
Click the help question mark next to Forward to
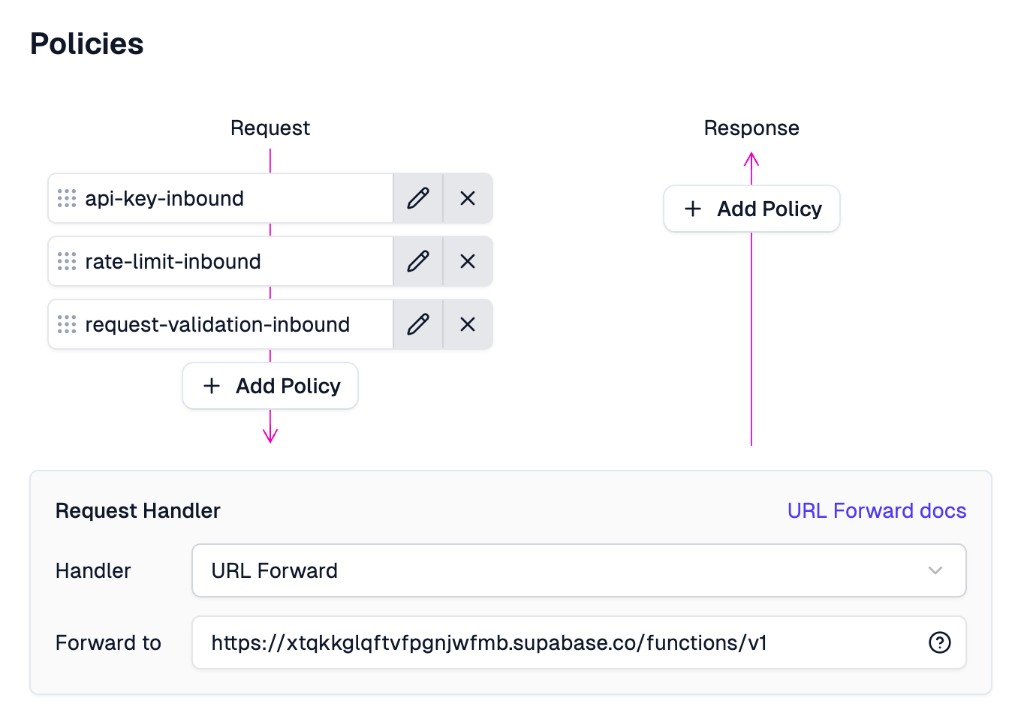[x=939, y=643]
